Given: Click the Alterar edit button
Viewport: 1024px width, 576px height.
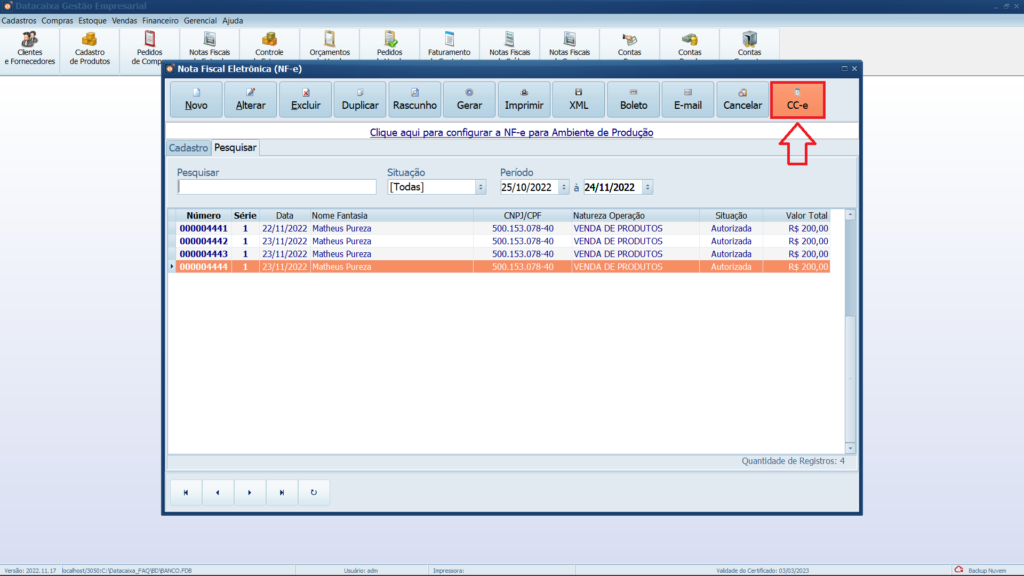Looking at the screenshot, I should click(x=251, y=100).
